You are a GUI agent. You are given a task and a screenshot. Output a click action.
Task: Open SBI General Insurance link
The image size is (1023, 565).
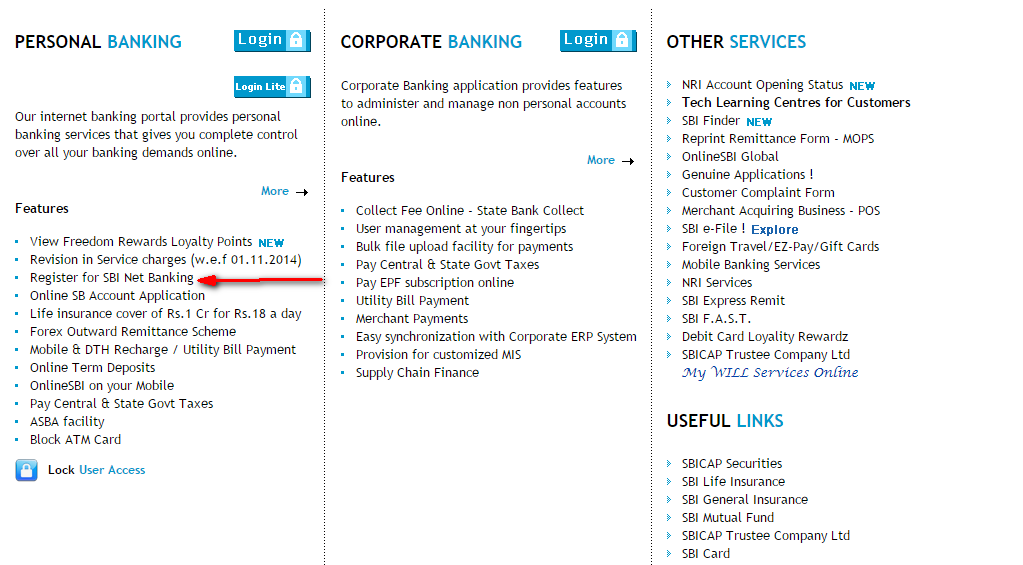click(x=745, y=500)
